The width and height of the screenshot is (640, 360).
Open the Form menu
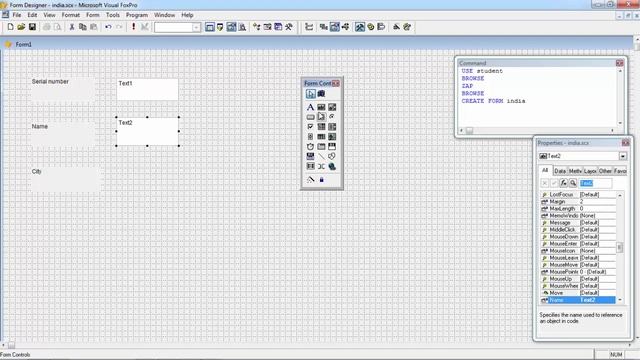(93, 15)
